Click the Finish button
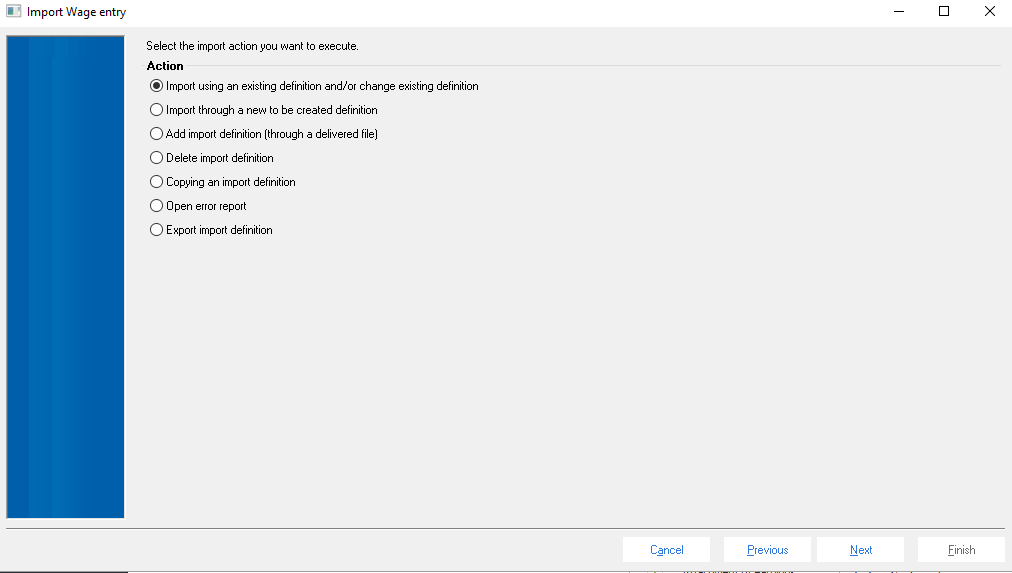The height and width of the screenshot is (573, 1012). (961, 550)
